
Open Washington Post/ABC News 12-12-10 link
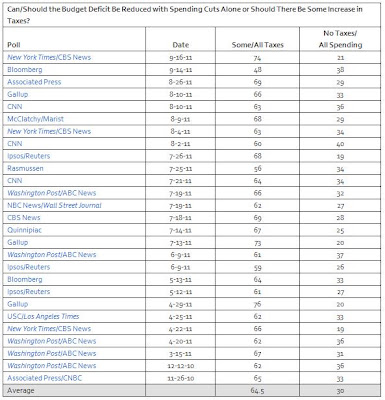pyautogui.click(x=52, y=366)
